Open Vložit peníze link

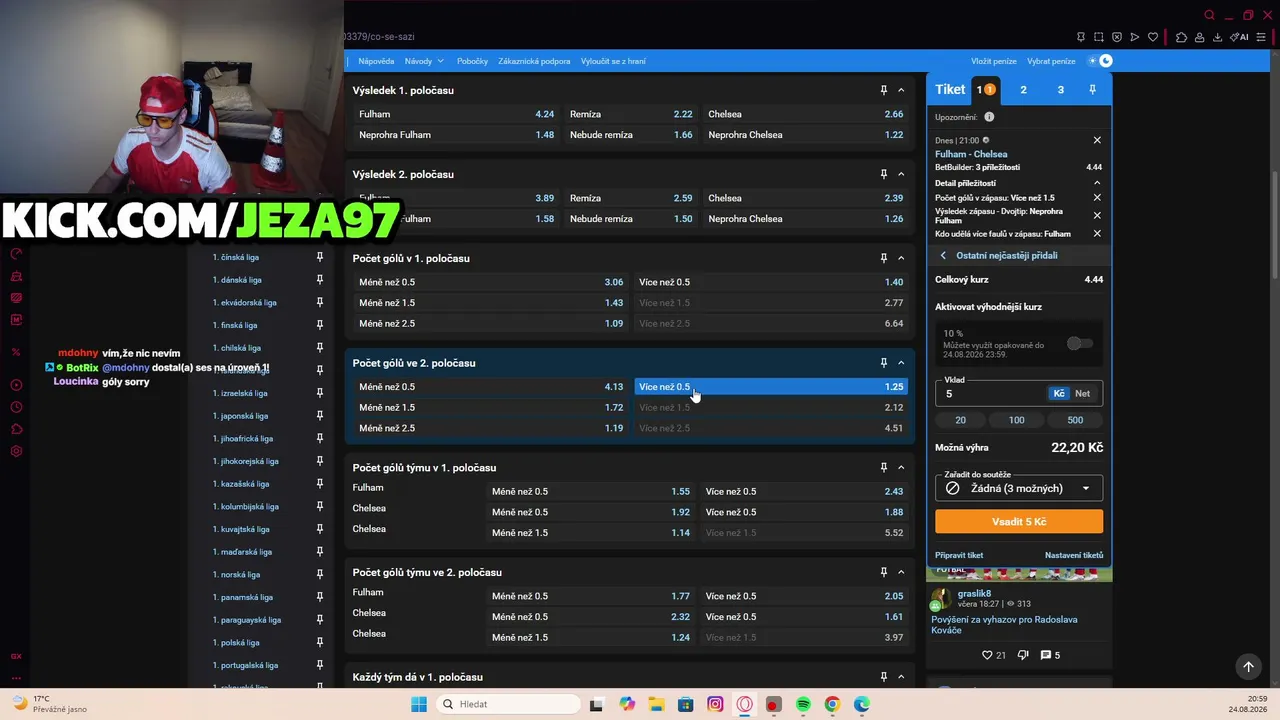(994, 61)
